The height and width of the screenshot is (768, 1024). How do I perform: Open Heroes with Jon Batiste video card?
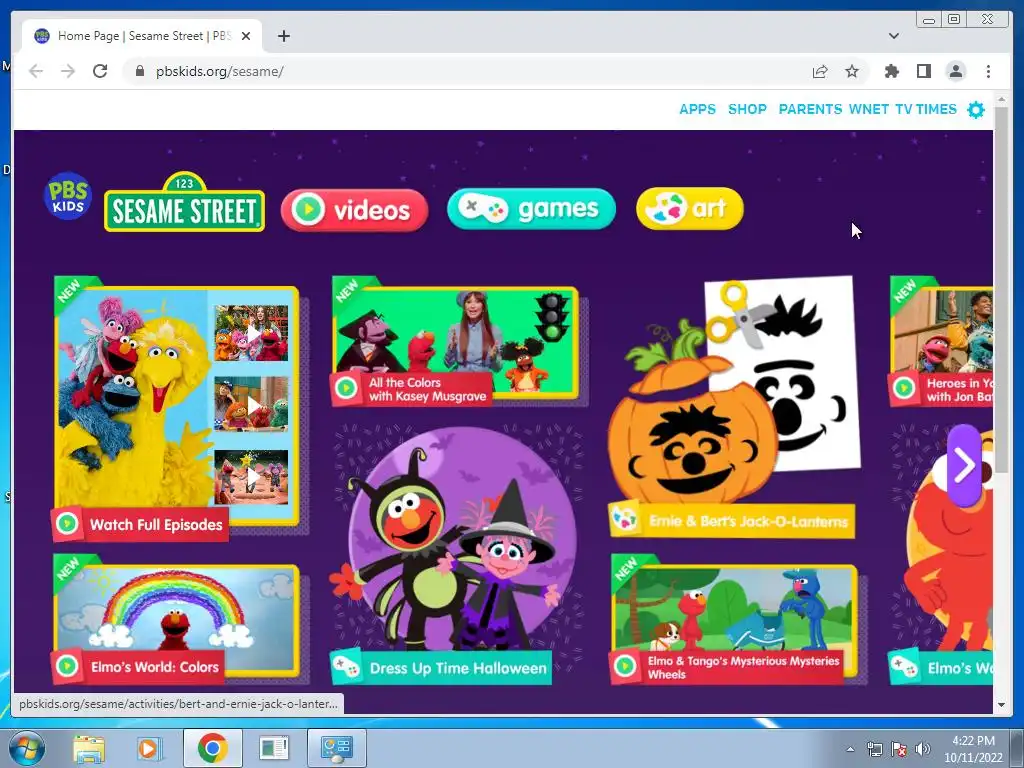point(941,342)
